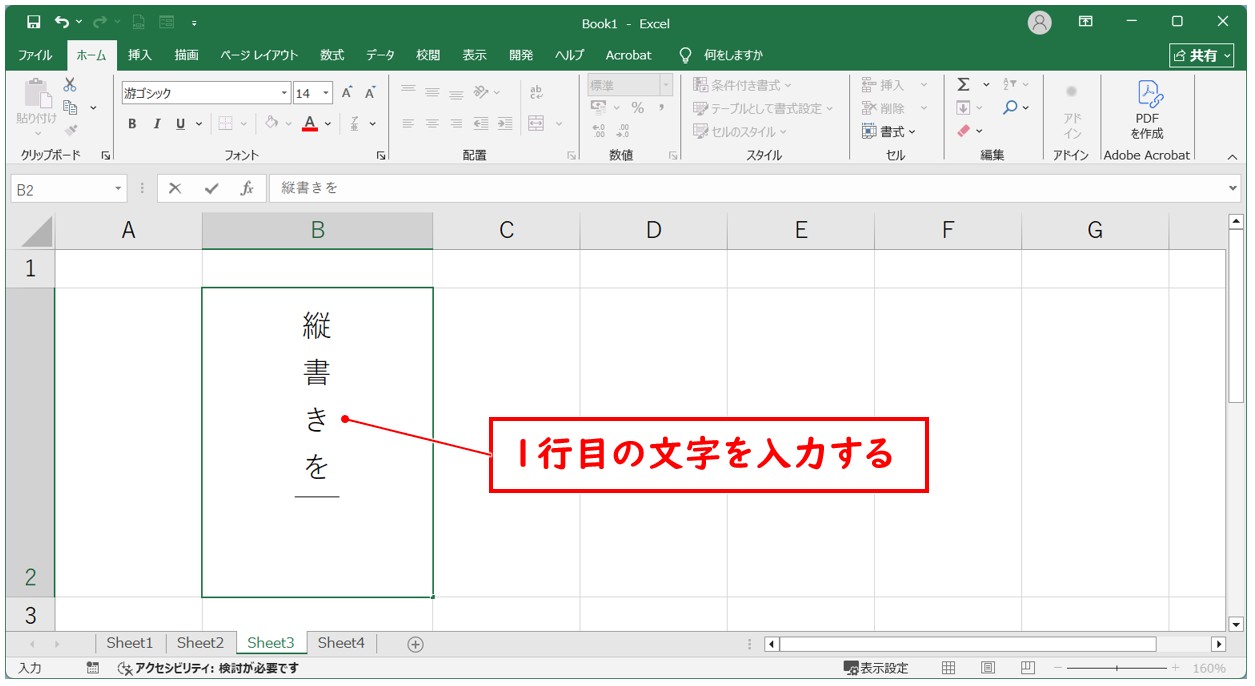Switch to the データ tab
The image size is (1255, 686).
click(x=380, y=55)
